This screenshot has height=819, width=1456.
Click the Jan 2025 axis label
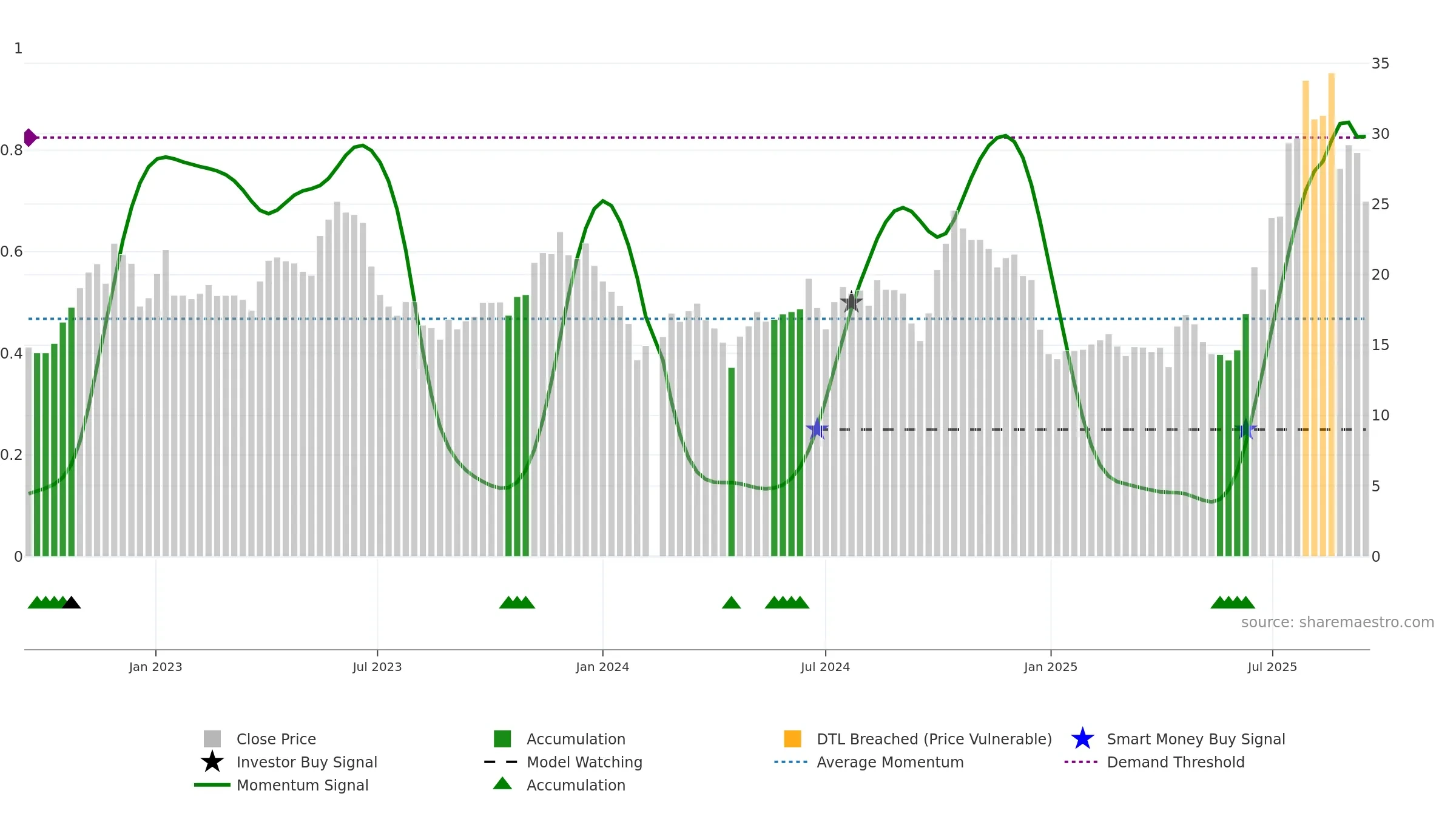click(x=1051, y=667)
